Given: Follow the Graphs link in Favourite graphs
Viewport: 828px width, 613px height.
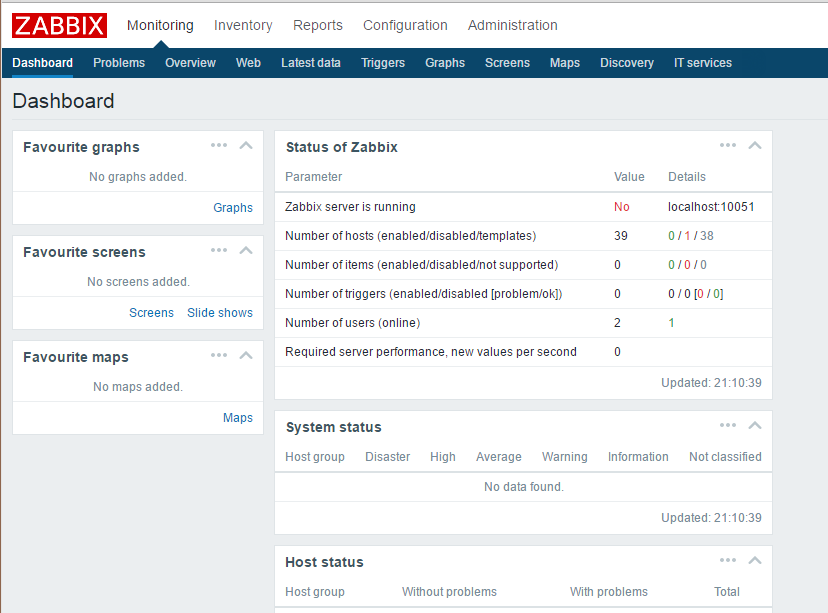Looking at the screenshot, I should pyautogui.click(x=233, y=208).
